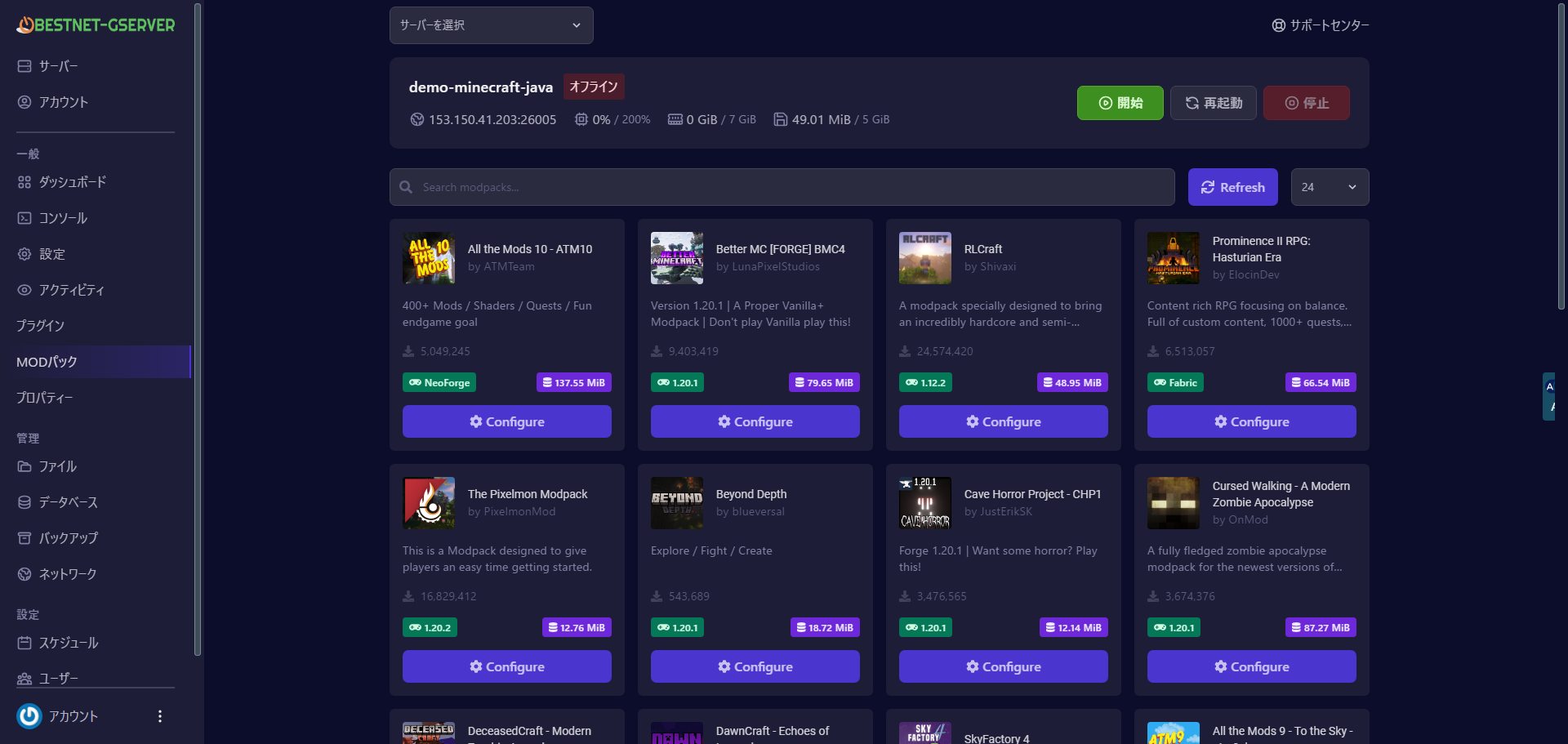Click the SkyFactory 4 title
The width and height of the screenshot is (1568, 744).
996,738
